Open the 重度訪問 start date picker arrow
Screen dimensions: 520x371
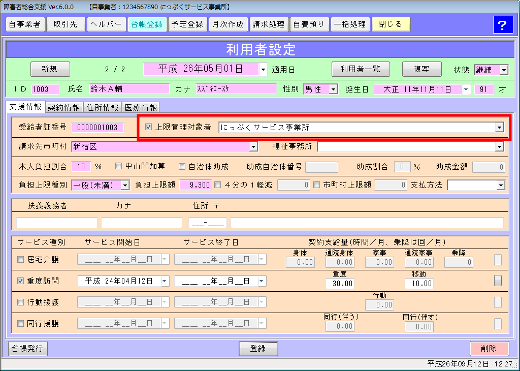165,281
